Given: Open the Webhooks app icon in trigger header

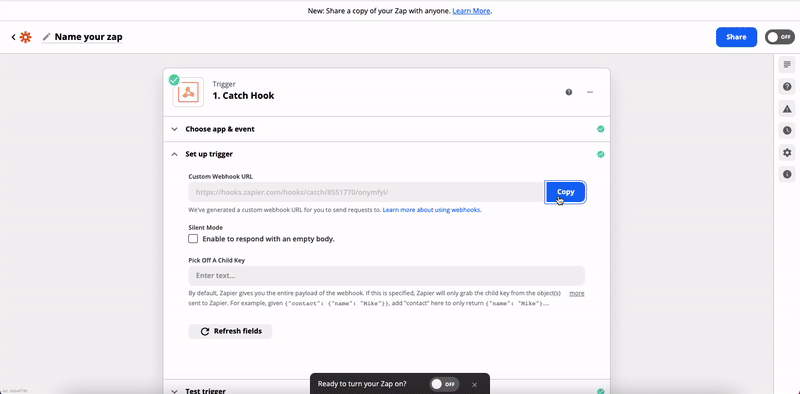Looking at the screenshot, I should click(188, 92).
